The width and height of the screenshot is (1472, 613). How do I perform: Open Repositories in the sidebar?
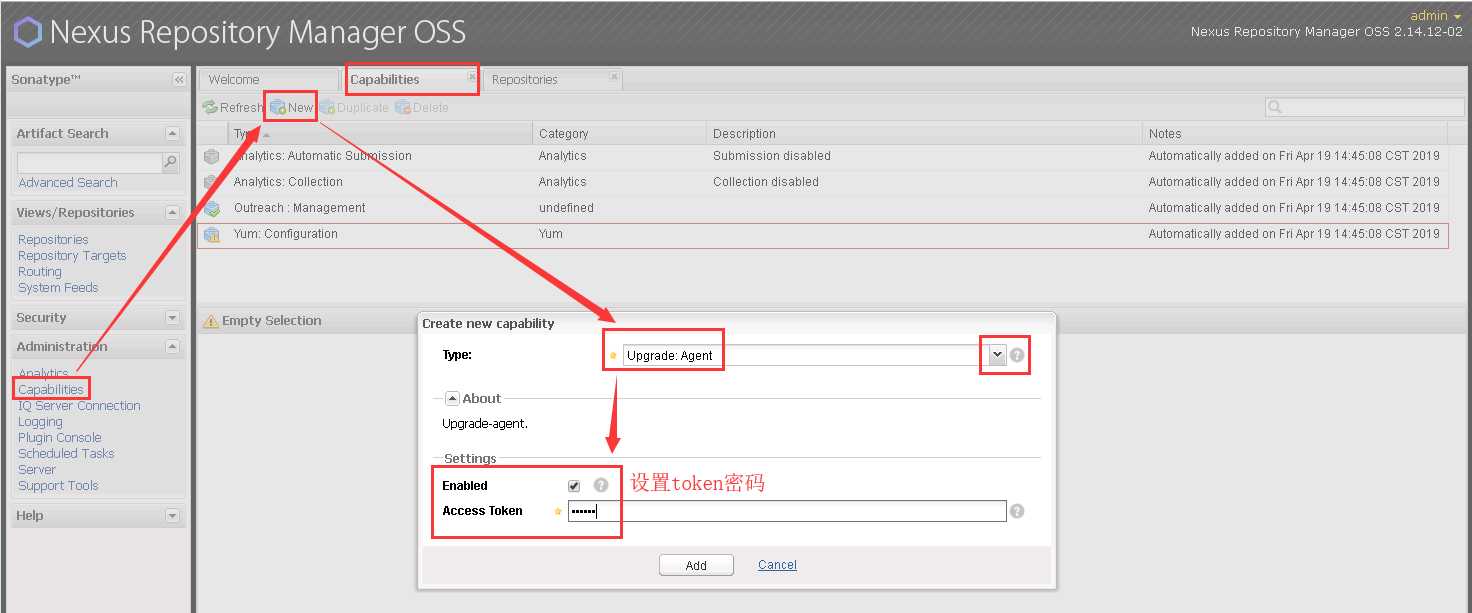coord(53,240)
